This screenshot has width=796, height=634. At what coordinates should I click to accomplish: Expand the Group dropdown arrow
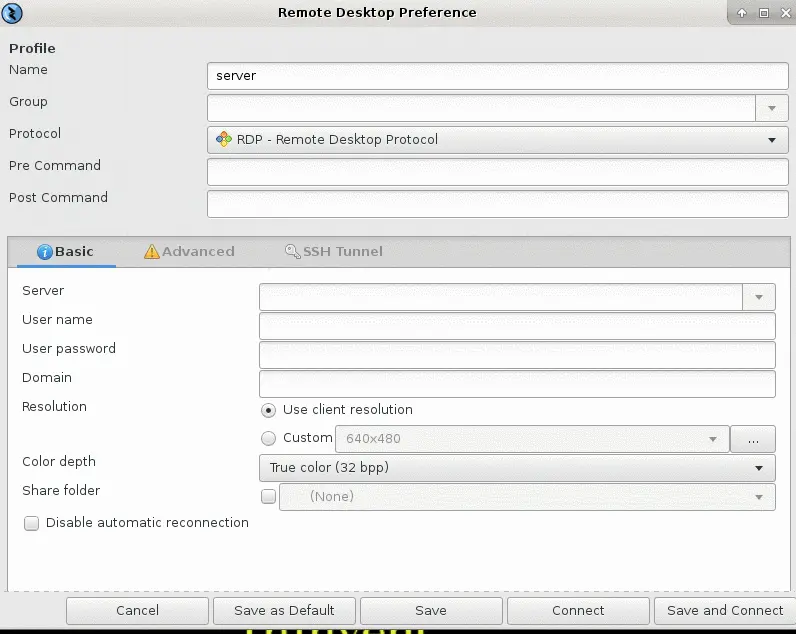pyautogui.click(x=771, y=108)
